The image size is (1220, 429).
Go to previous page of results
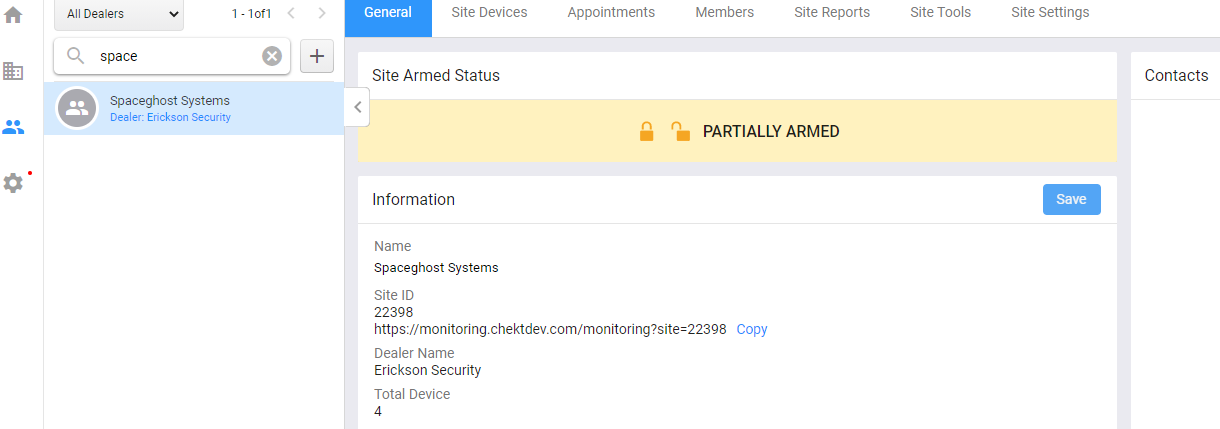point(291,13)
